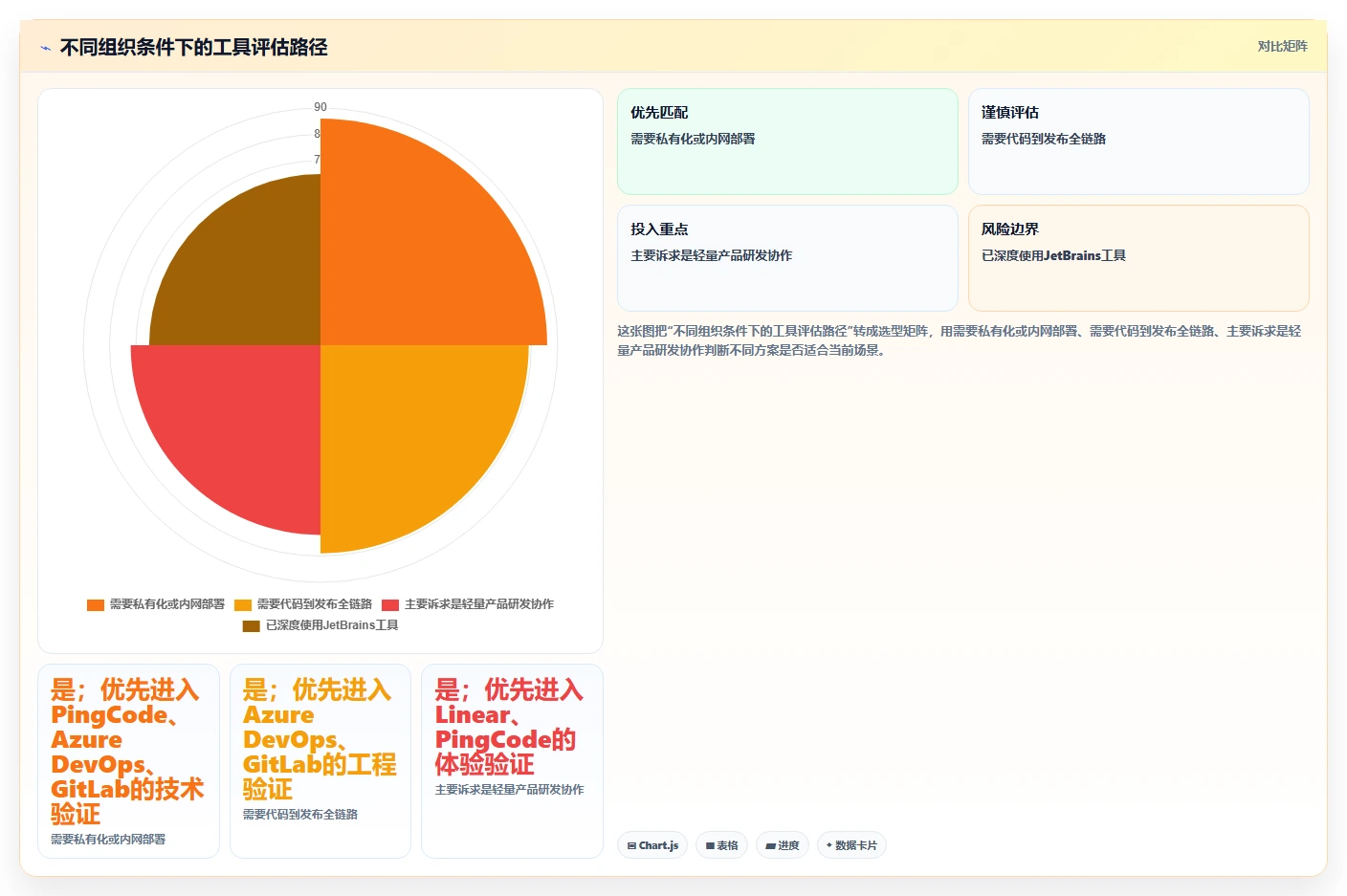Select the 投入重点 matrix card
This screenshot has height=896, width=1347.
coord(787,258)
